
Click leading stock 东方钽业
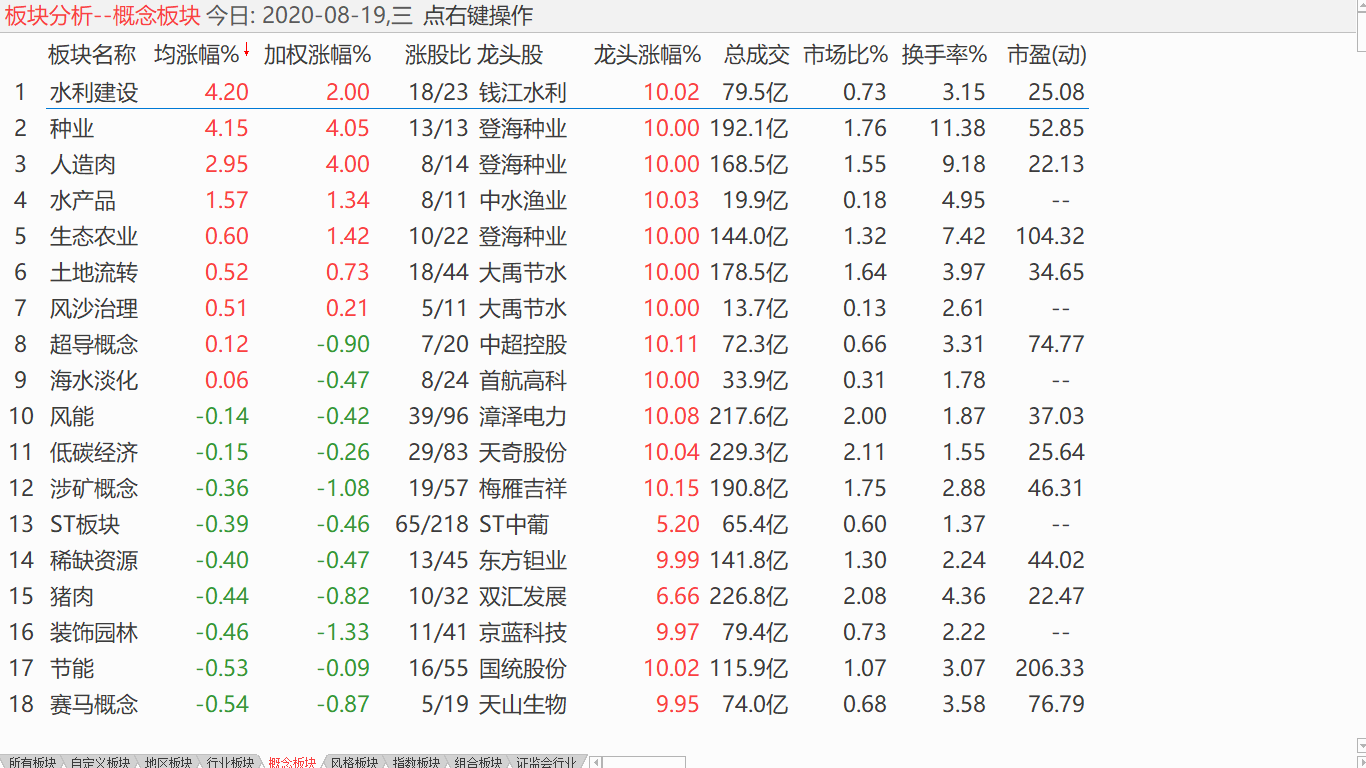(x=523, y=561)
